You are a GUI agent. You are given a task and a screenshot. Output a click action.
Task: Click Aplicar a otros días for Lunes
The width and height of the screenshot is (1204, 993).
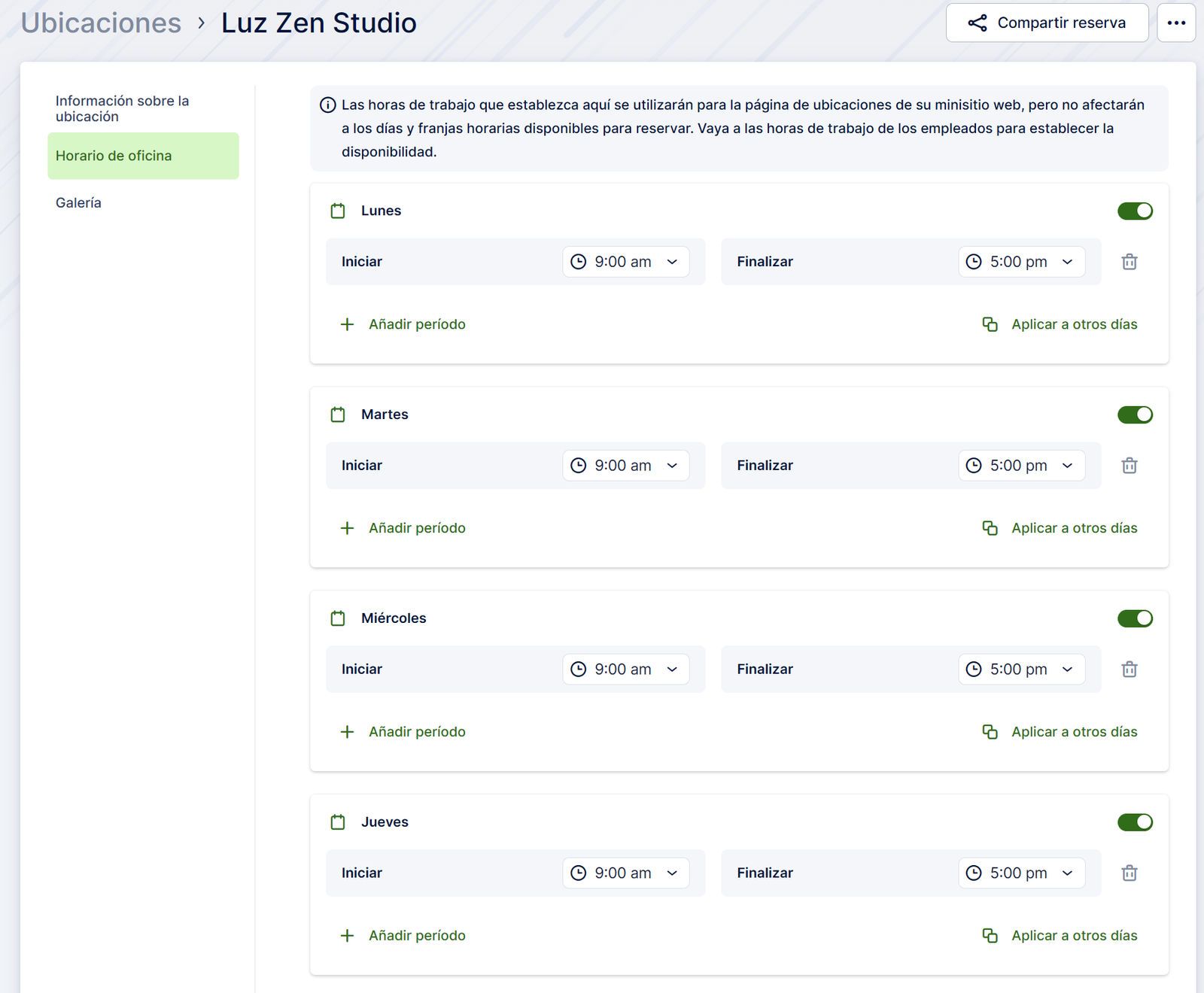click(x=1073, y=324)
